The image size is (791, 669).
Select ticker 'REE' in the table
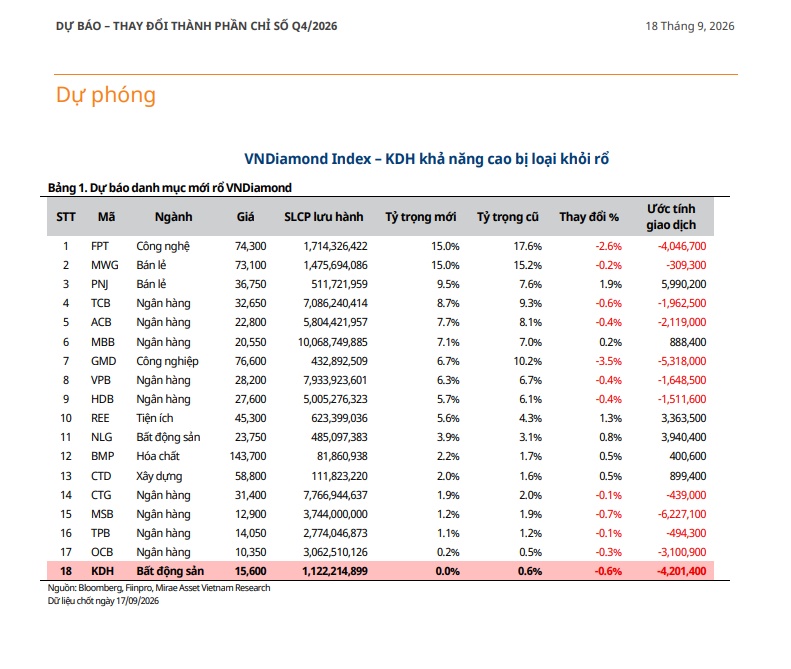[100, 418]
